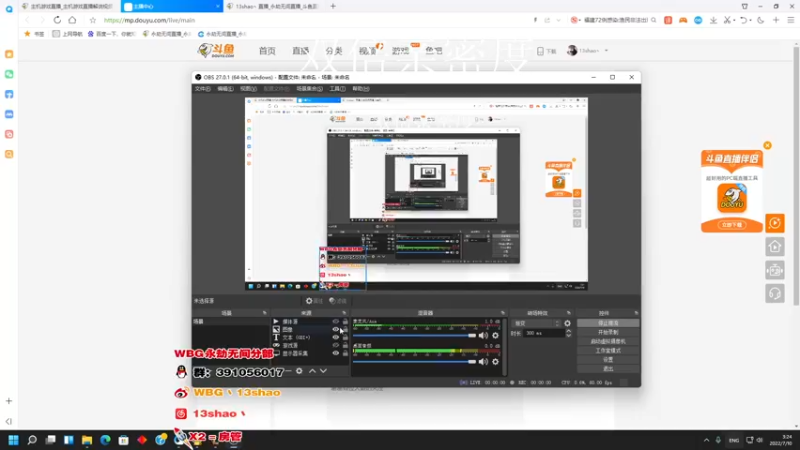
Task: Move selected source down arrow
Action: 323,371
